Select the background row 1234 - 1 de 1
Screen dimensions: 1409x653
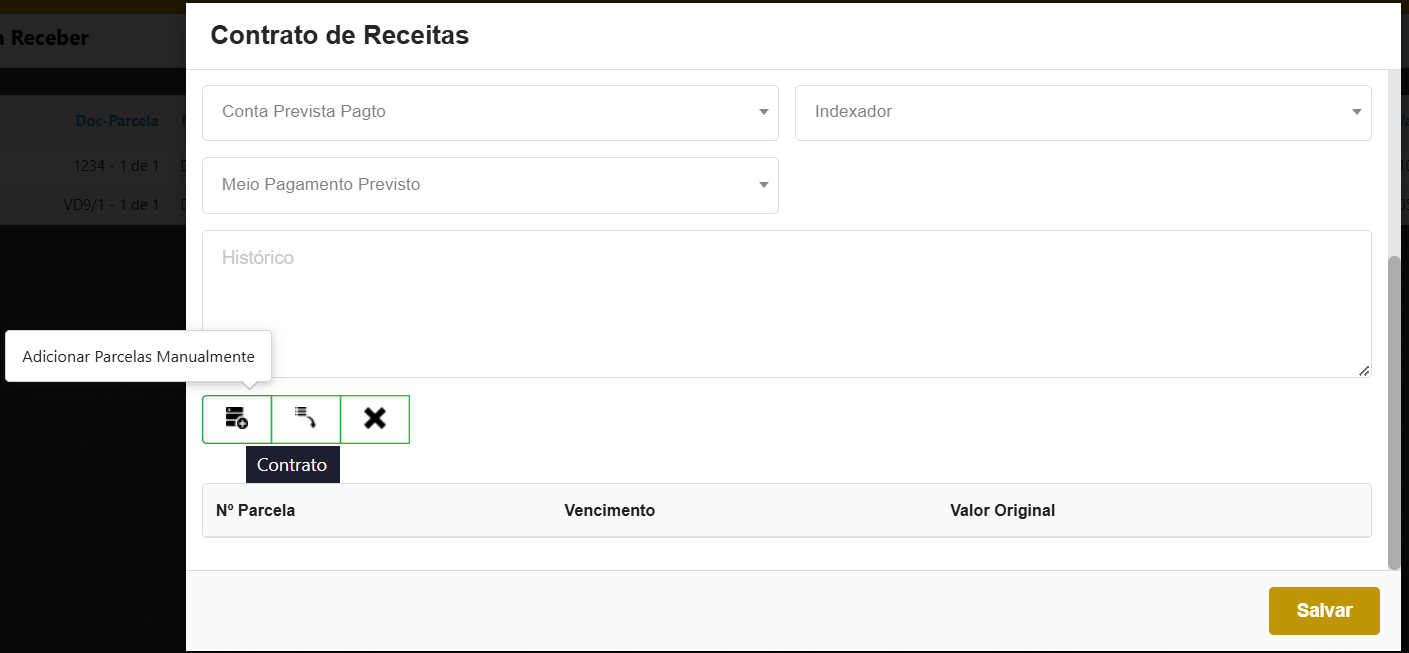coord(116,165)
